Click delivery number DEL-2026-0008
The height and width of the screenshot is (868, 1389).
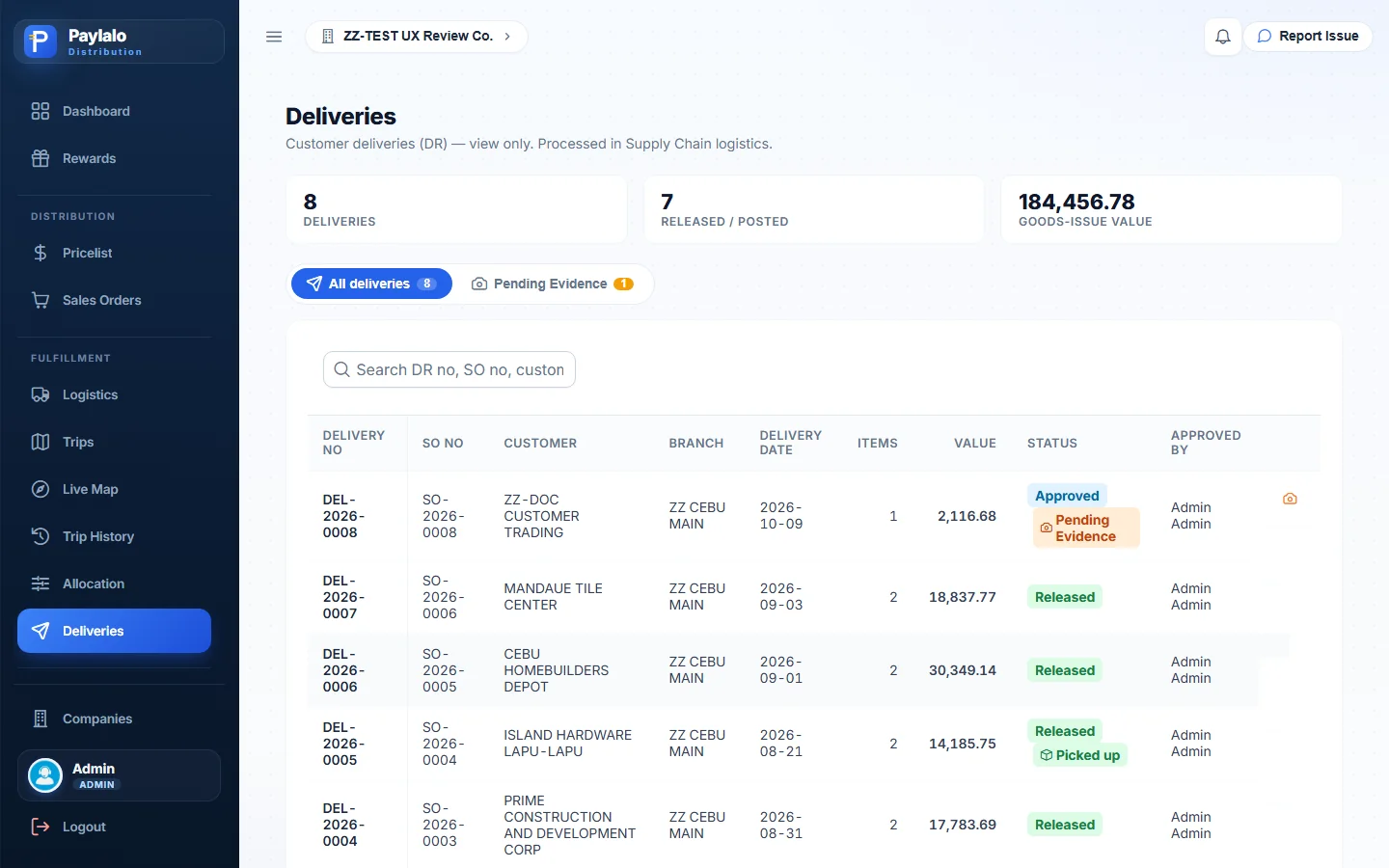click(x=343, y=516)
